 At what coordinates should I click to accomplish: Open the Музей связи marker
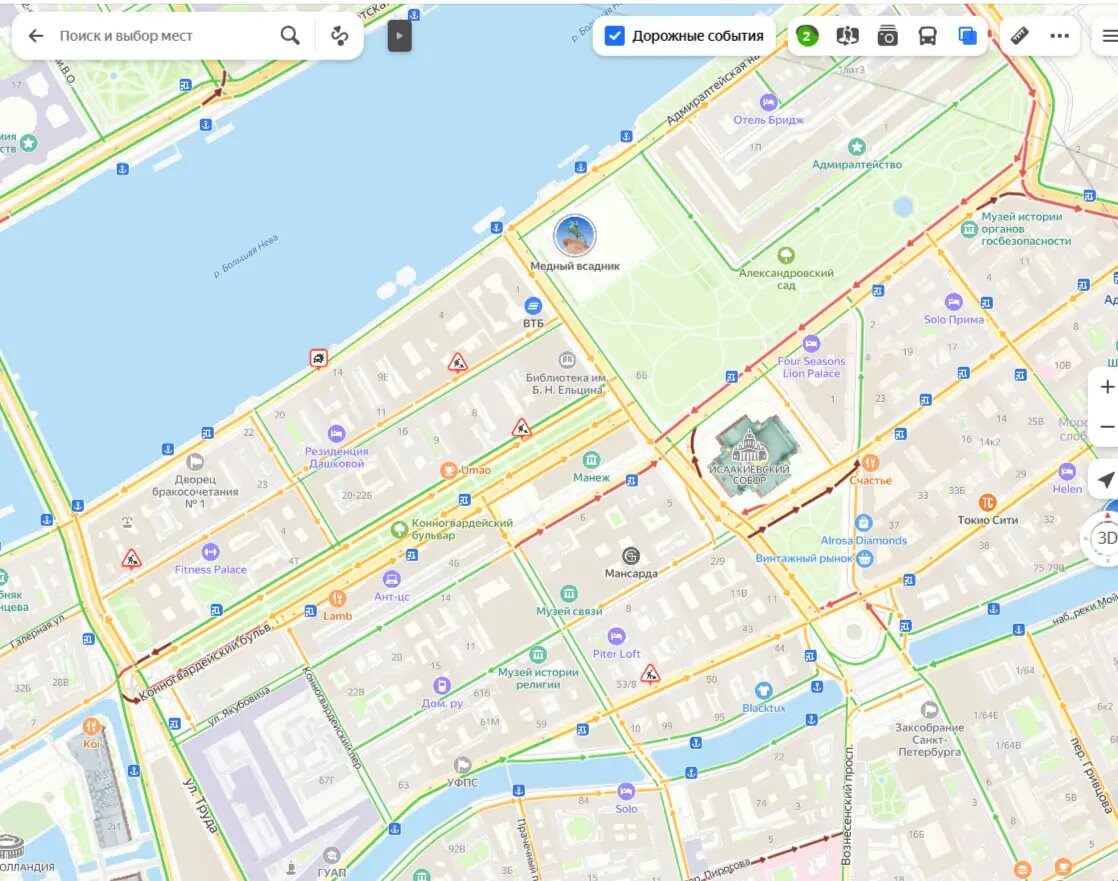pyautogui.click(x=568, y=594)
